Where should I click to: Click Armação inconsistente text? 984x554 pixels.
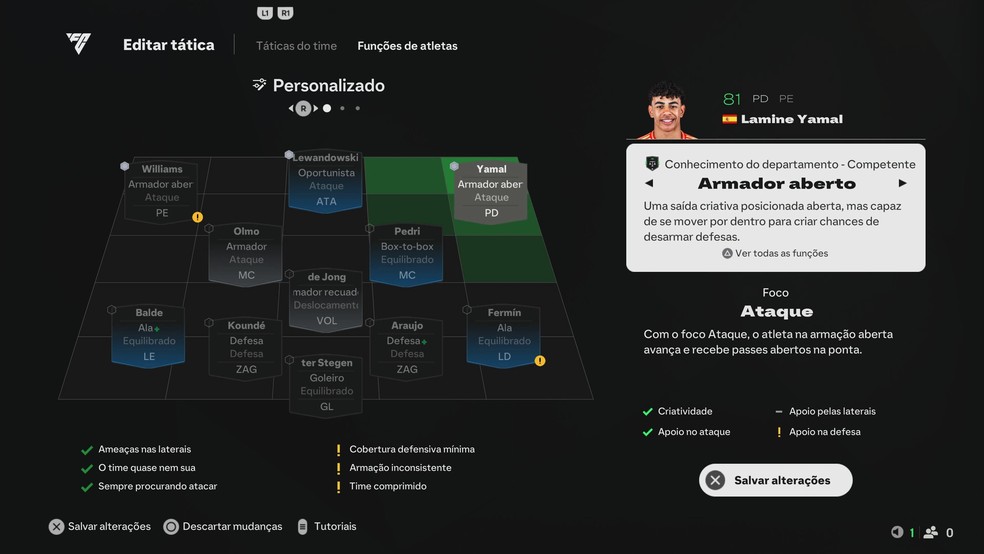tap(400, 467)
